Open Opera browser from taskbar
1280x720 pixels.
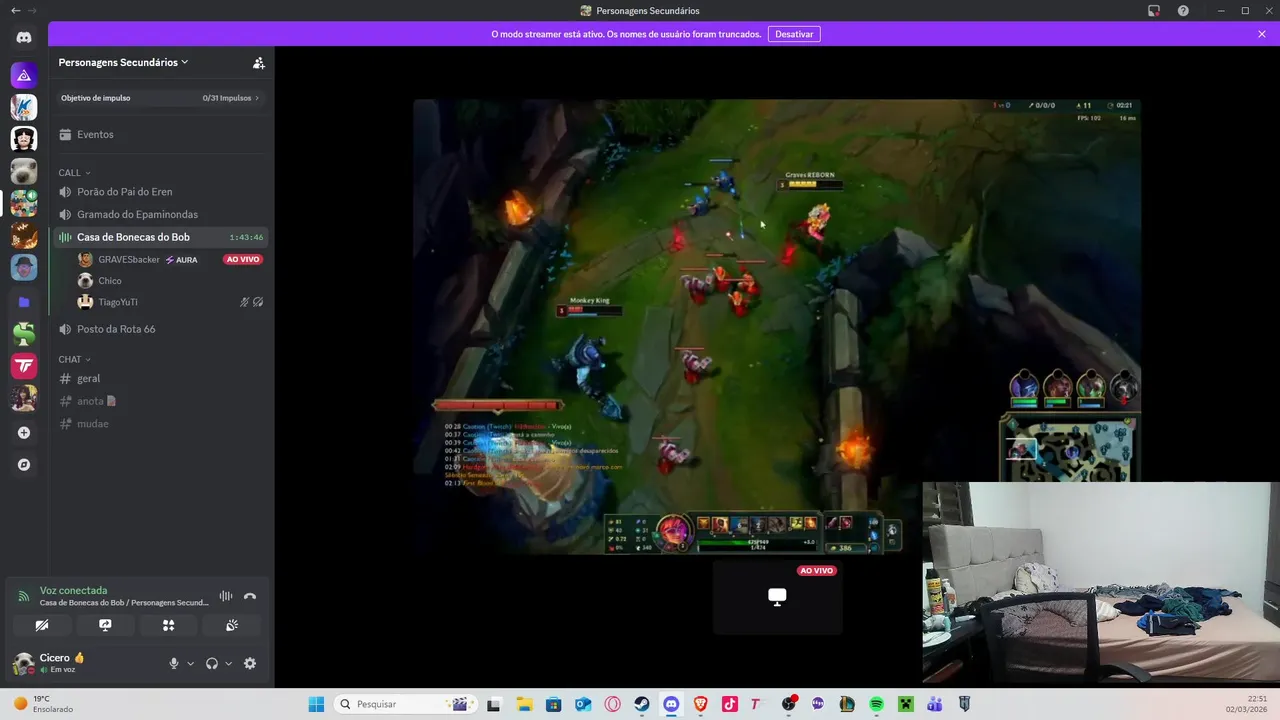[x=612, y=704]
